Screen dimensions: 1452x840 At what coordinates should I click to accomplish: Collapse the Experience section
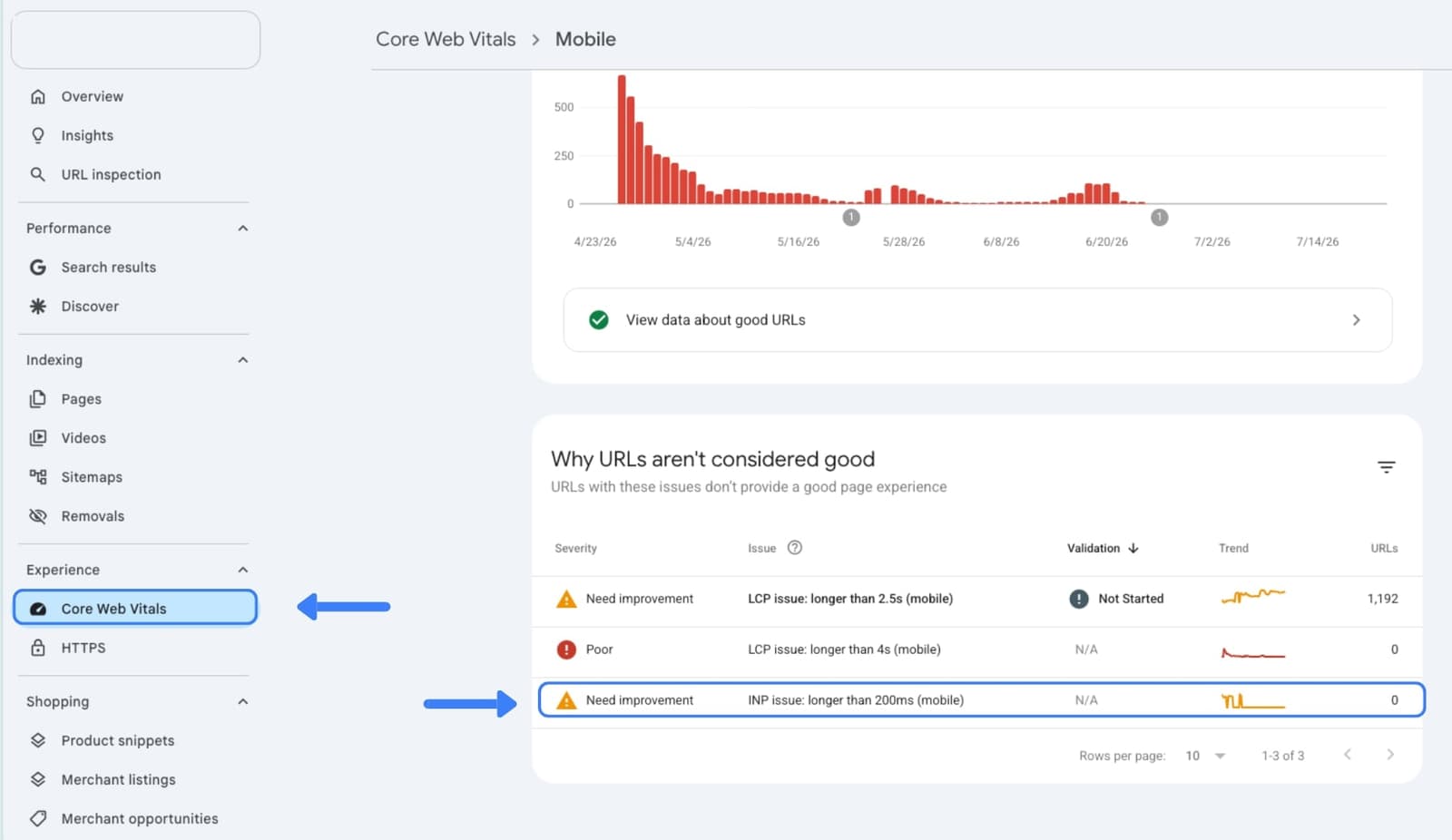coord(242,570)
